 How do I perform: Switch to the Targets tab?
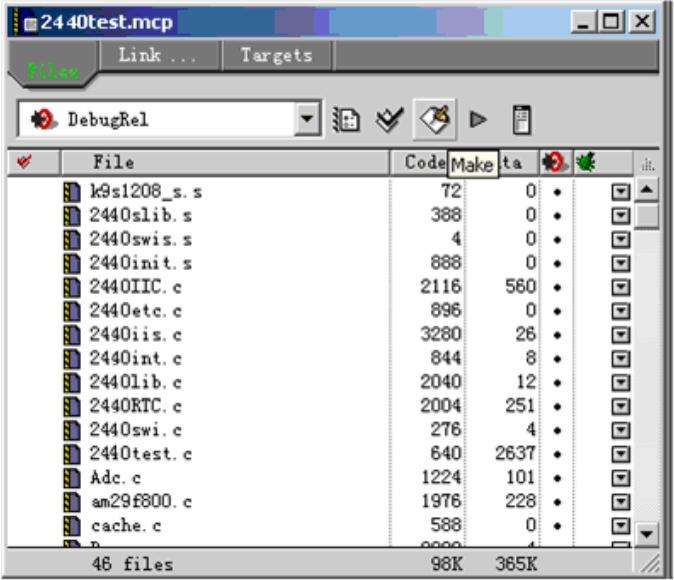[276, 55]
